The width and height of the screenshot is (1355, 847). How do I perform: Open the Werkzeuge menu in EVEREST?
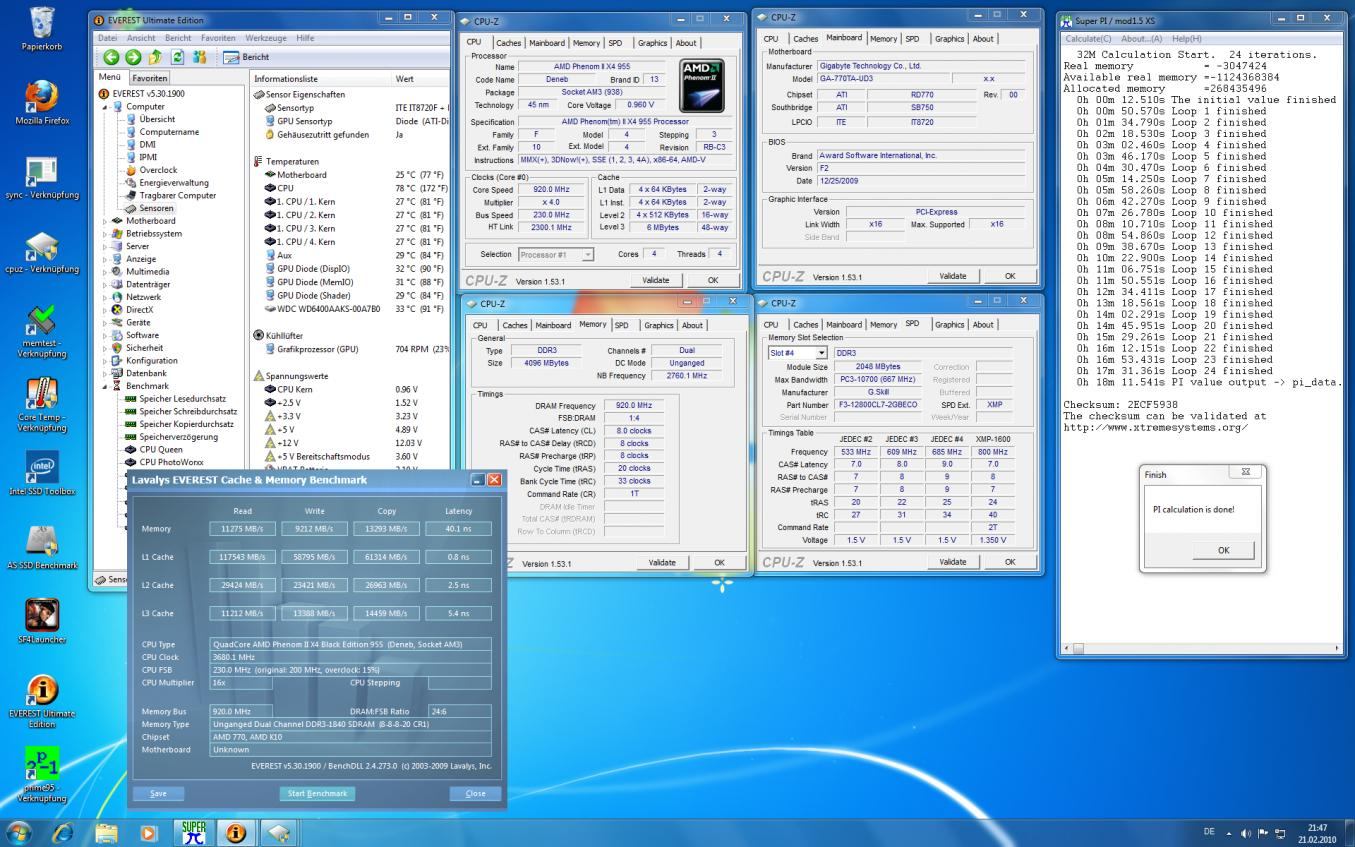(266, 37)
